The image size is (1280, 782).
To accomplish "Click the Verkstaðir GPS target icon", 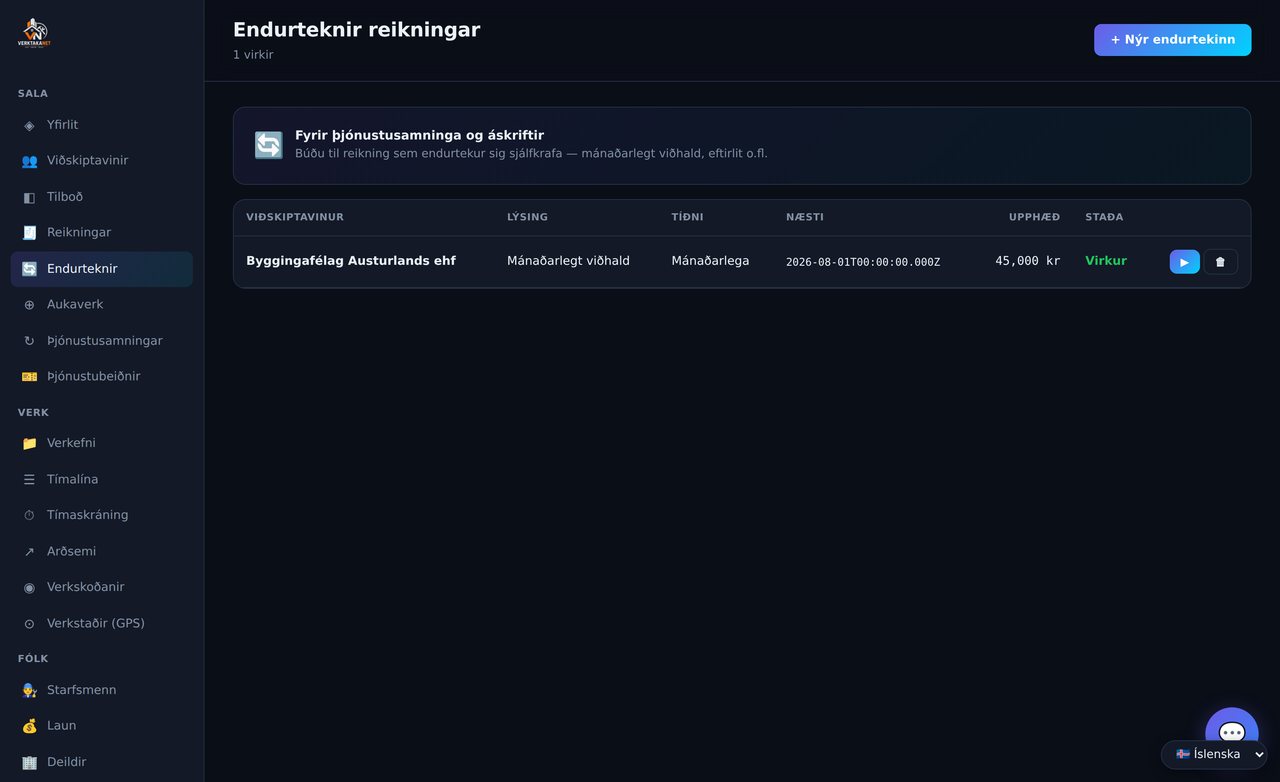I will (29, 623).
